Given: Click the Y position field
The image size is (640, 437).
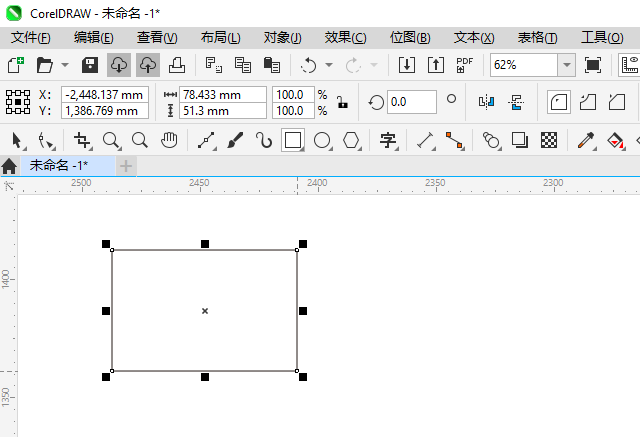Looking at the screenshot, I should click(105, 111).
